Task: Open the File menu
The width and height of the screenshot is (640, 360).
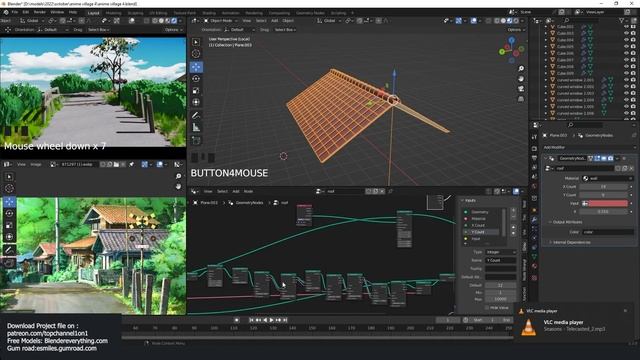Action: [15, 12]
